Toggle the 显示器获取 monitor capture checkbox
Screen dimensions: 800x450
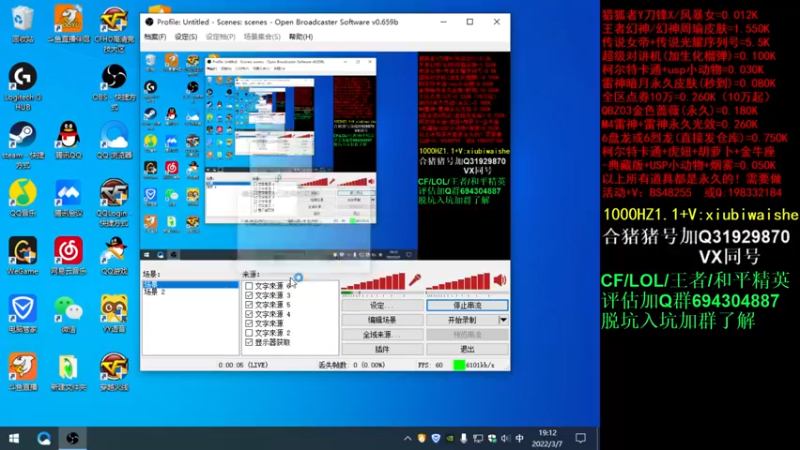[x=249, y=342]
